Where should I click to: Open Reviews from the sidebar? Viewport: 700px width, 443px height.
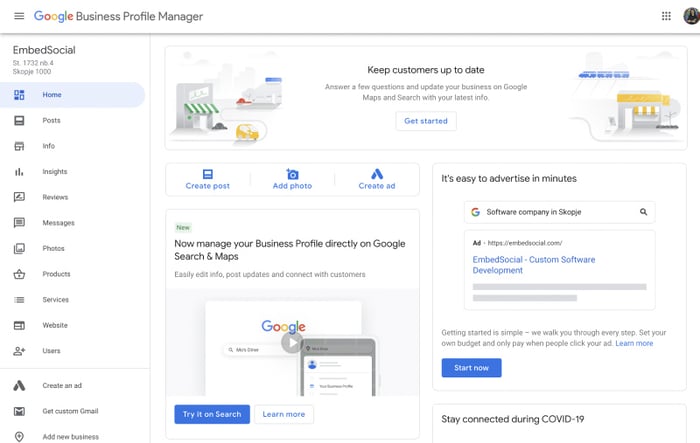(x=55, y=197)
